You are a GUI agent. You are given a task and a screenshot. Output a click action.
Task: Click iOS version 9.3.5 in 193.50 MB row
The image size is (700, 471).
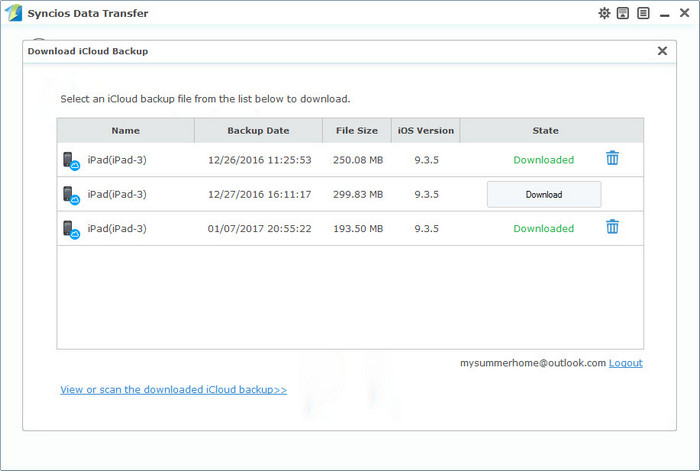(x=426, y=229)
